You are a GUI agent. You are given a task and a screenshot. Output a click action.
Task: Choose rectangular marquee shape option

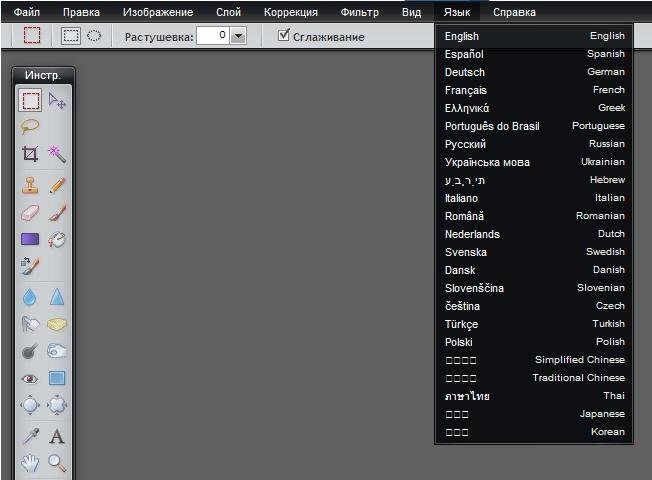(x=71, y=36)
